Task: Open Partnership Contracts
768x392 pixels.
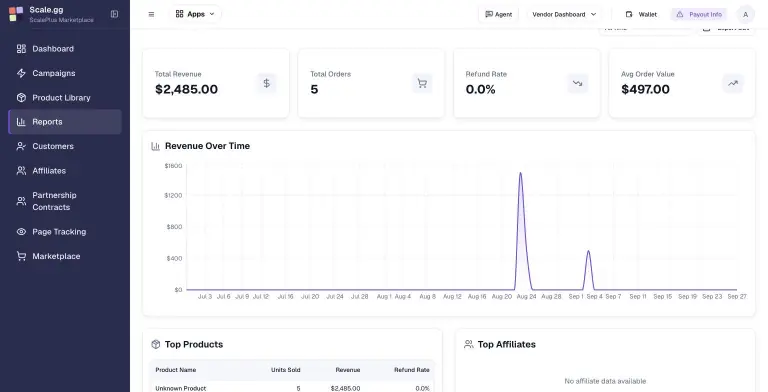Action: (x=65, y=201)
